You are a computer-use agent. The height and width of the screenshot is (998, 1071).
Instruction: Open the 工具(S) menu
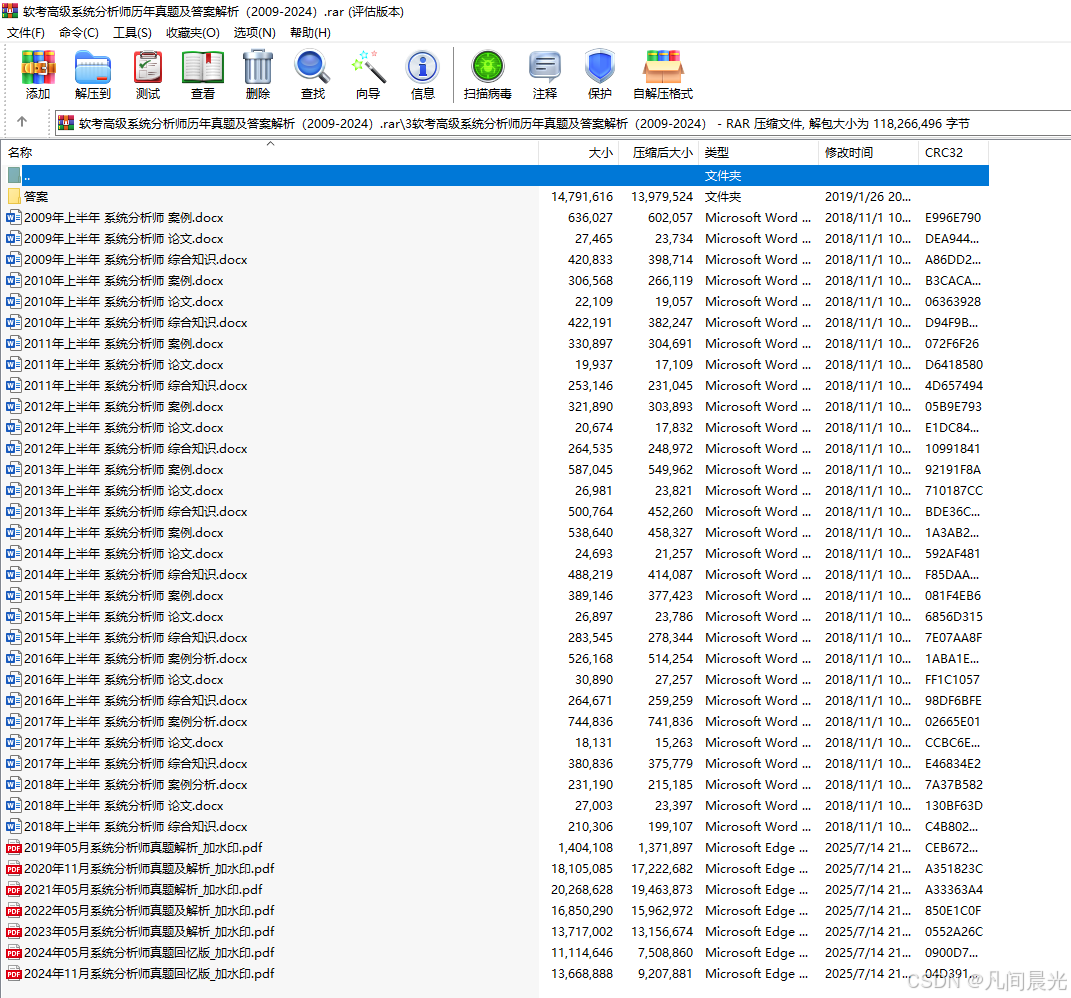pos(132,33)
